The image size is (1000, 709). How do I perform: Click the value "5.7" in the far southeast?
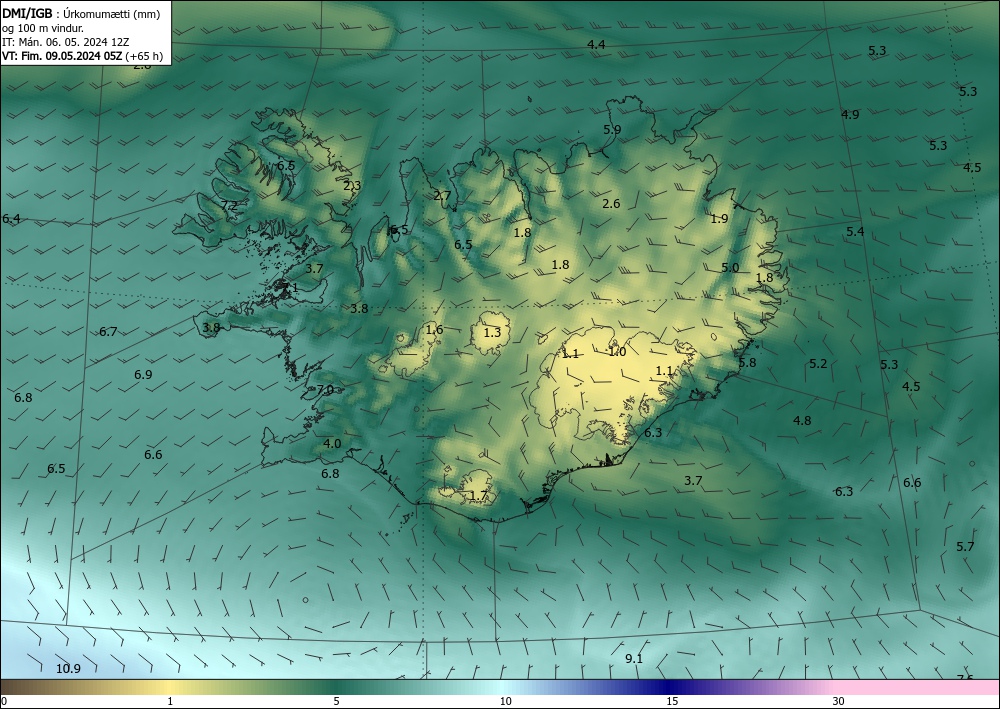click(965, 546)
